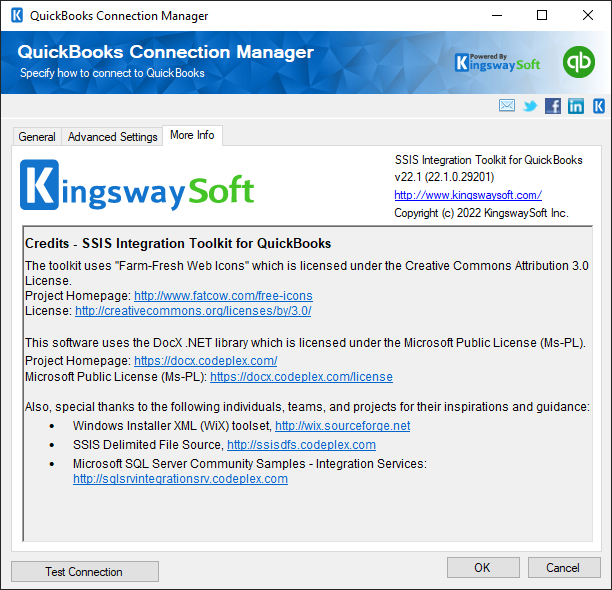Select the More Info tab
Screen dimensions: 612x590
click(192, 135)
